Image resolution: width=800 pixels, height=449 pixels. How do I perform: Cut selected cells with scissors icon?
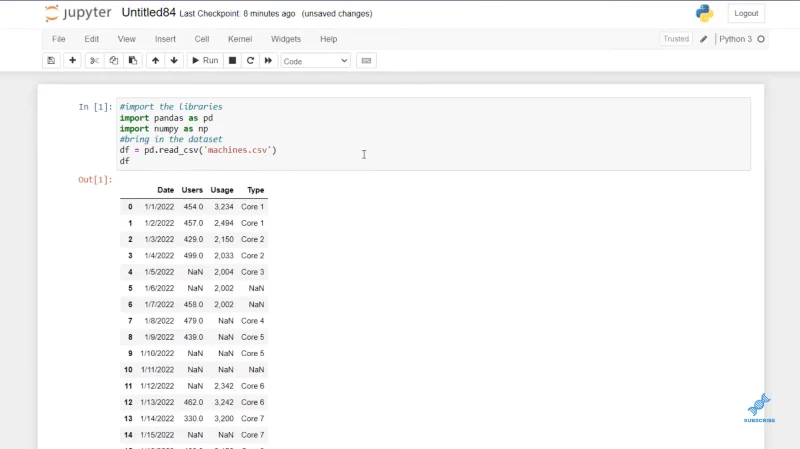(94, 61)
